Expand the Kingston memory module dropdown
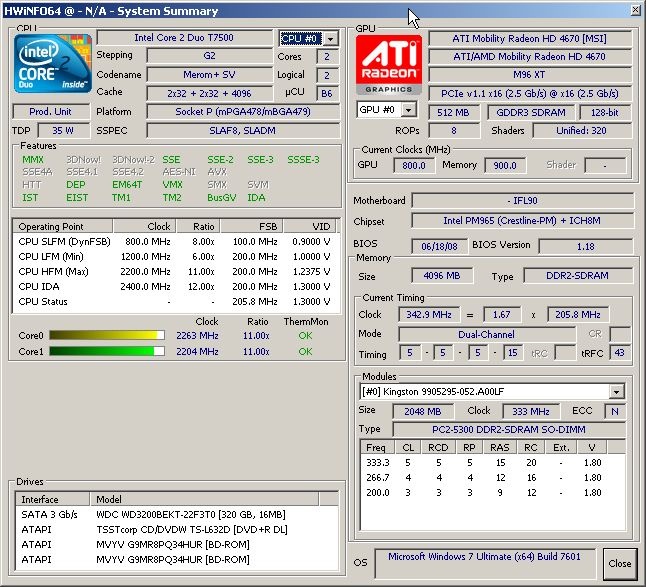 (616, 391)
